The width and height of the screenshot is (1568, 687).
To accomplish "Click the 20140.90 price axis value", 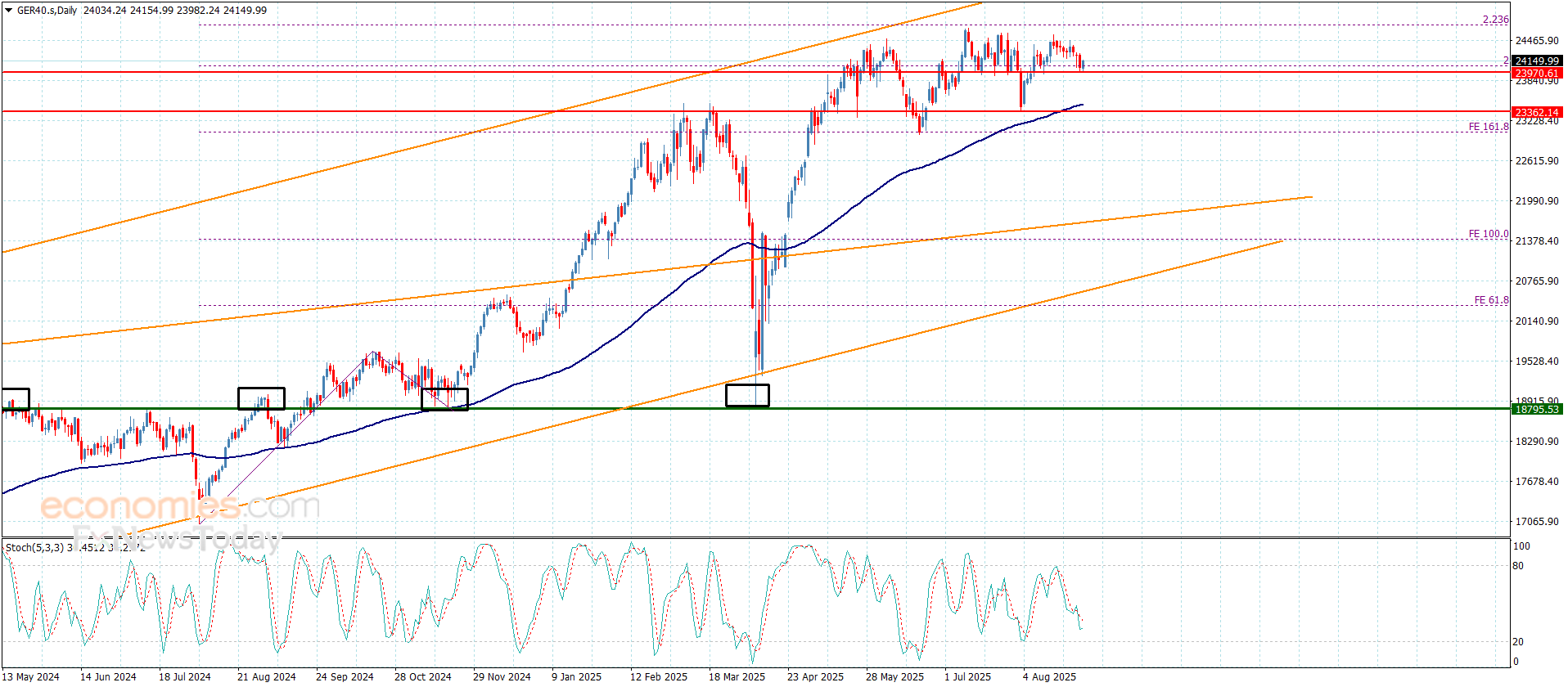I will tap(1537, 321).
